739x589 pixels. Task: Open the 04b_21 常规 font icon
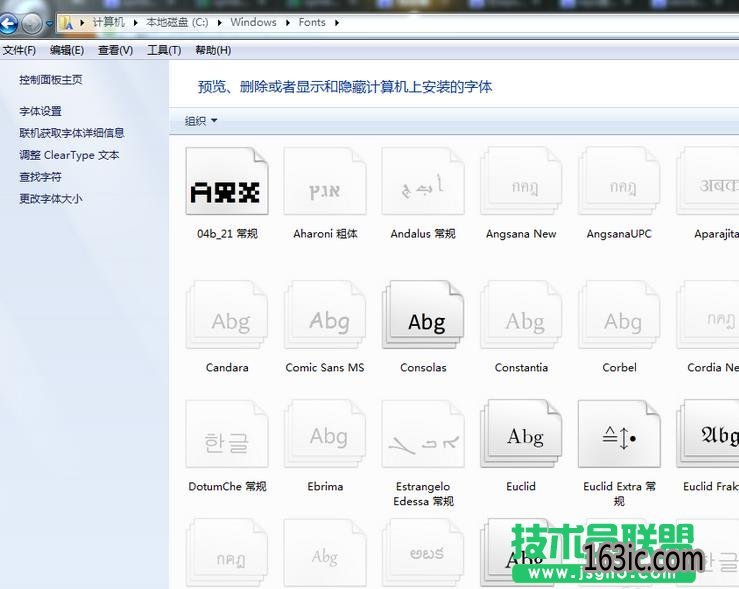[228, 182]
